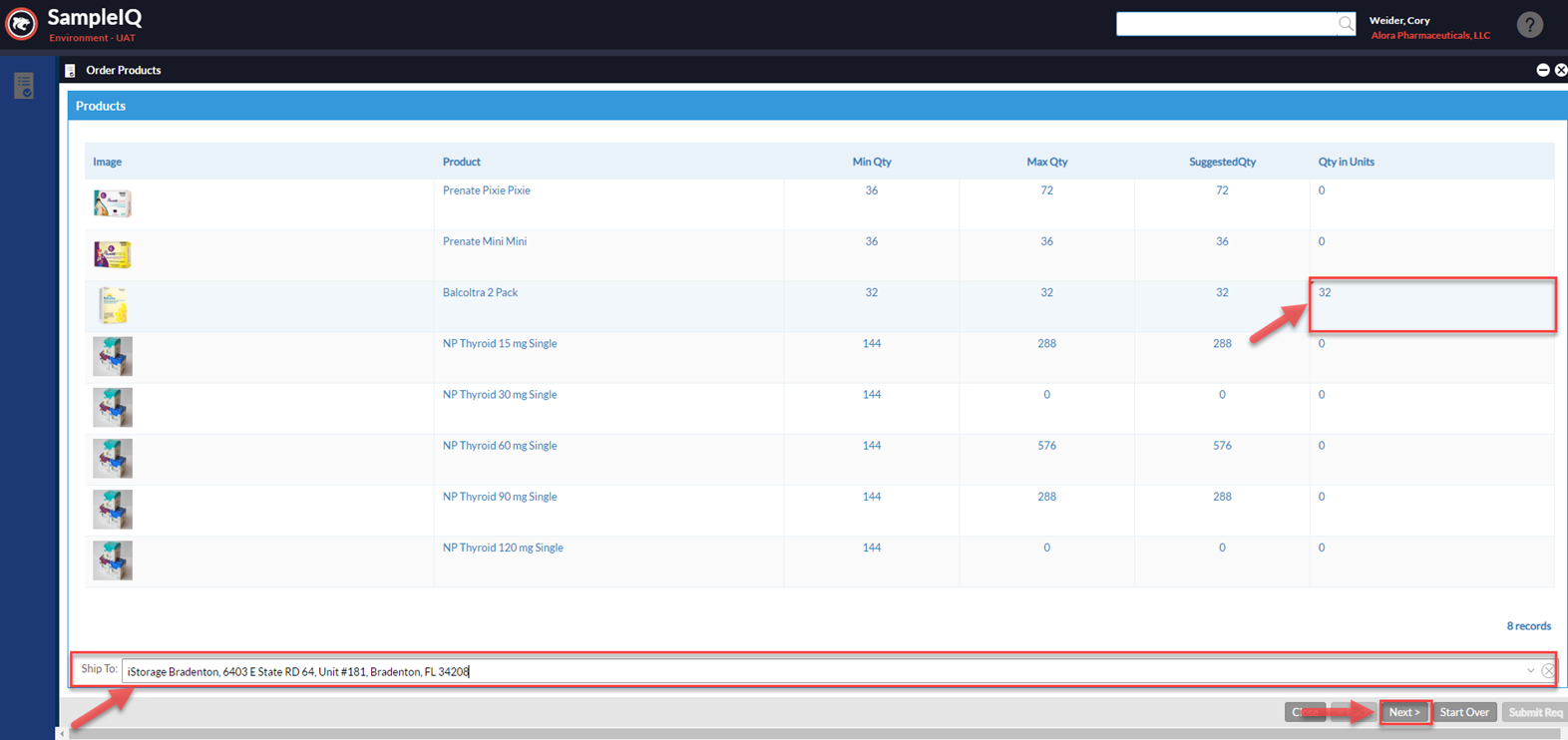The width and height of the screenshot is (1568, 740).
Task: Expand the Ship To address dropdown
Action: click(x=1530, y=671)
